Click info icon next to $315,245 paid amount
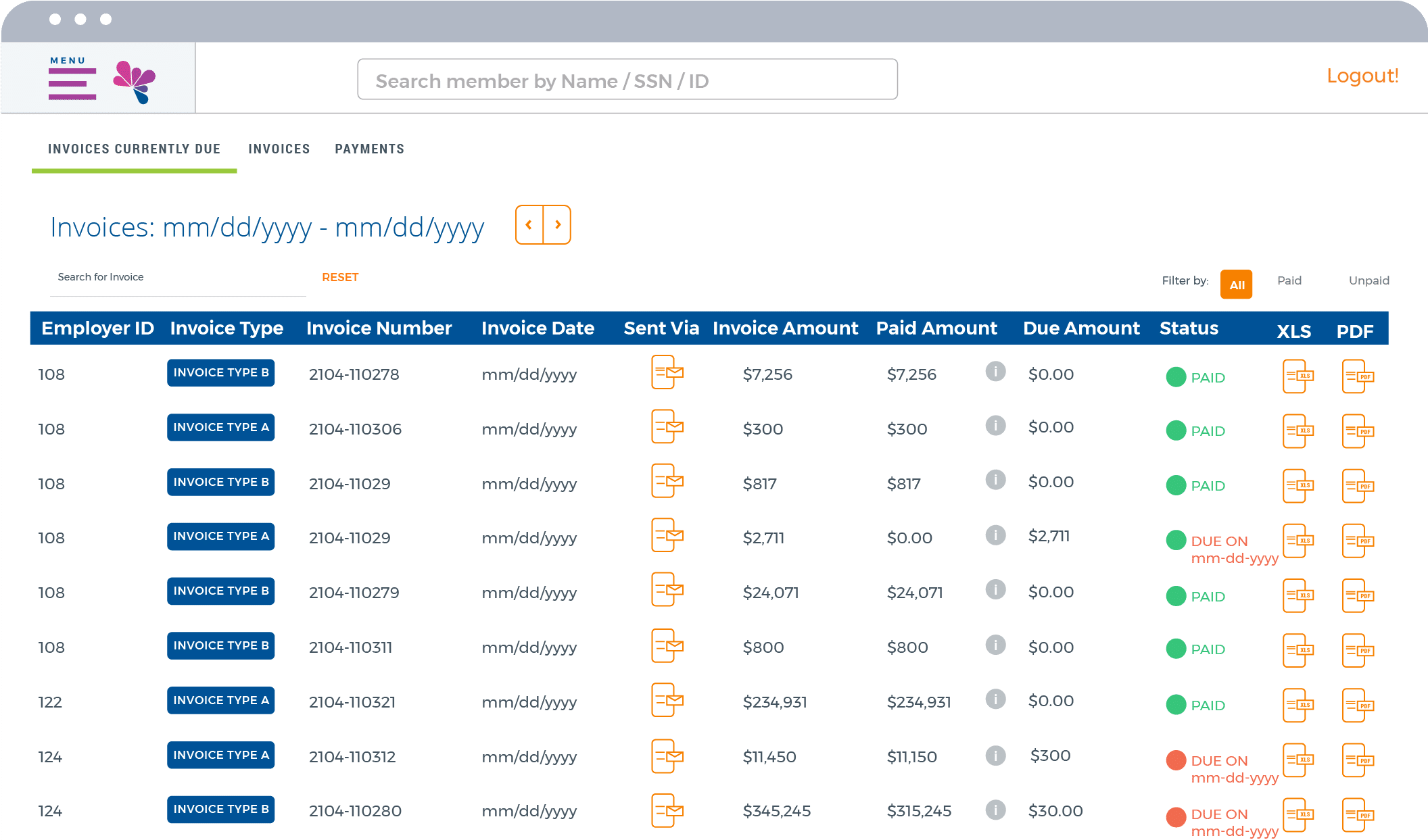Image resolution: width=1428 pixels, height=840 pixels. tap(995, 810)
